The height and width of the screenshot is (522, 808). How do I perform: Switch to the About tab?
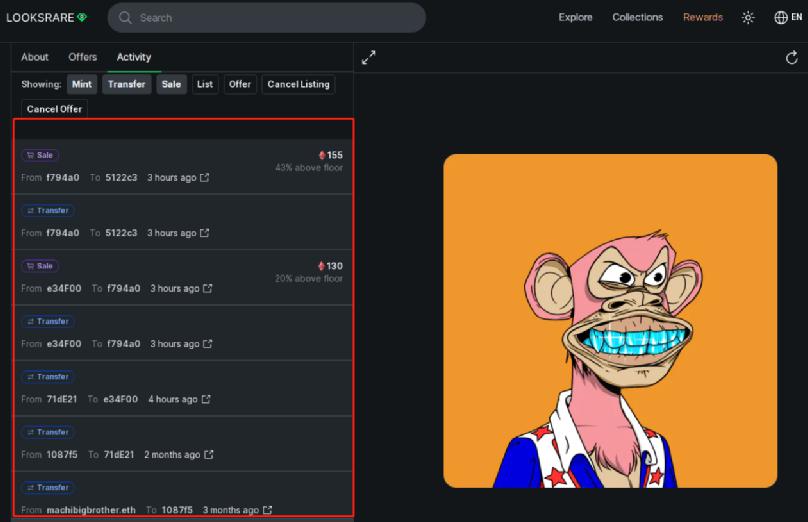click(35, 57)
